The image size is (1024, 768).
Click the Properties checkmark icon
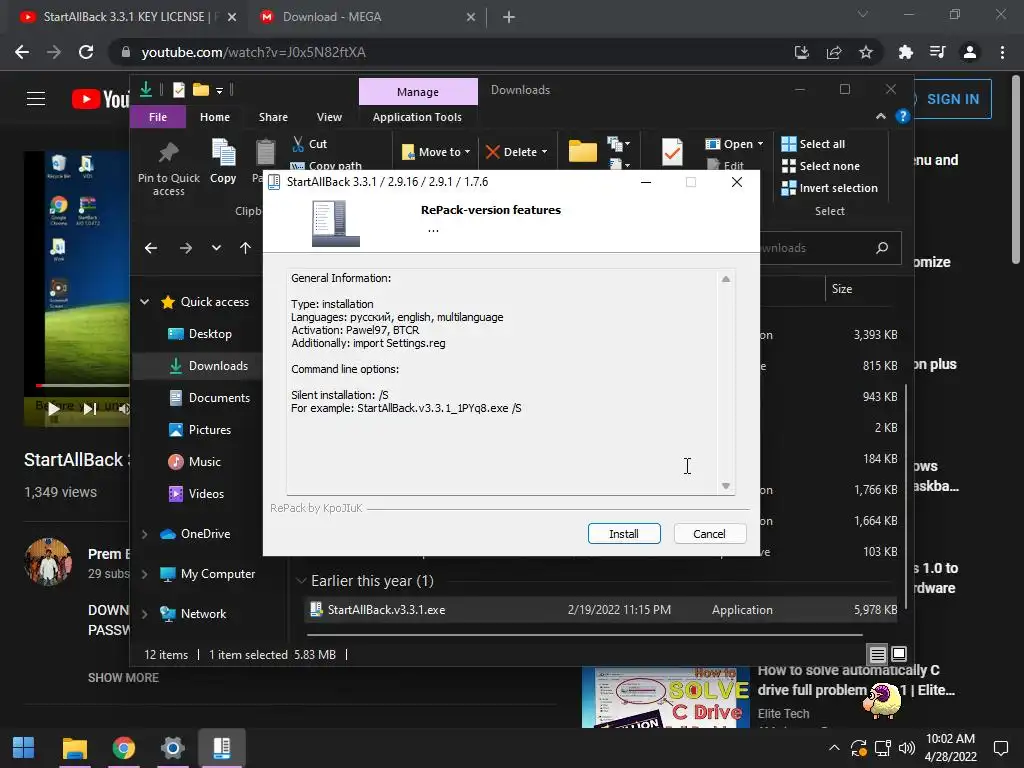[672, 152]
